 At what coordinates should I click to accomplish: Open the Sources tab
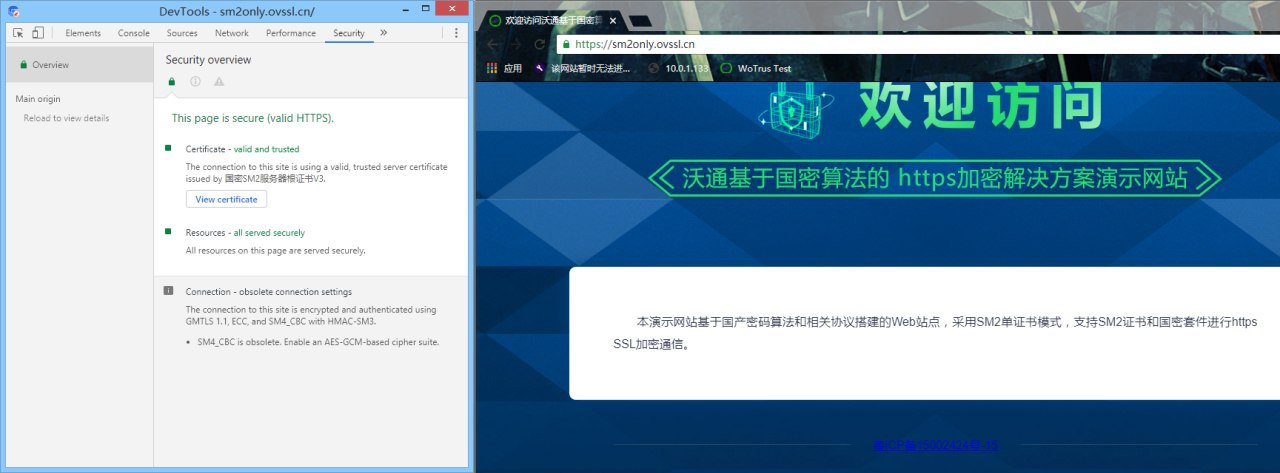click(182, 33)
